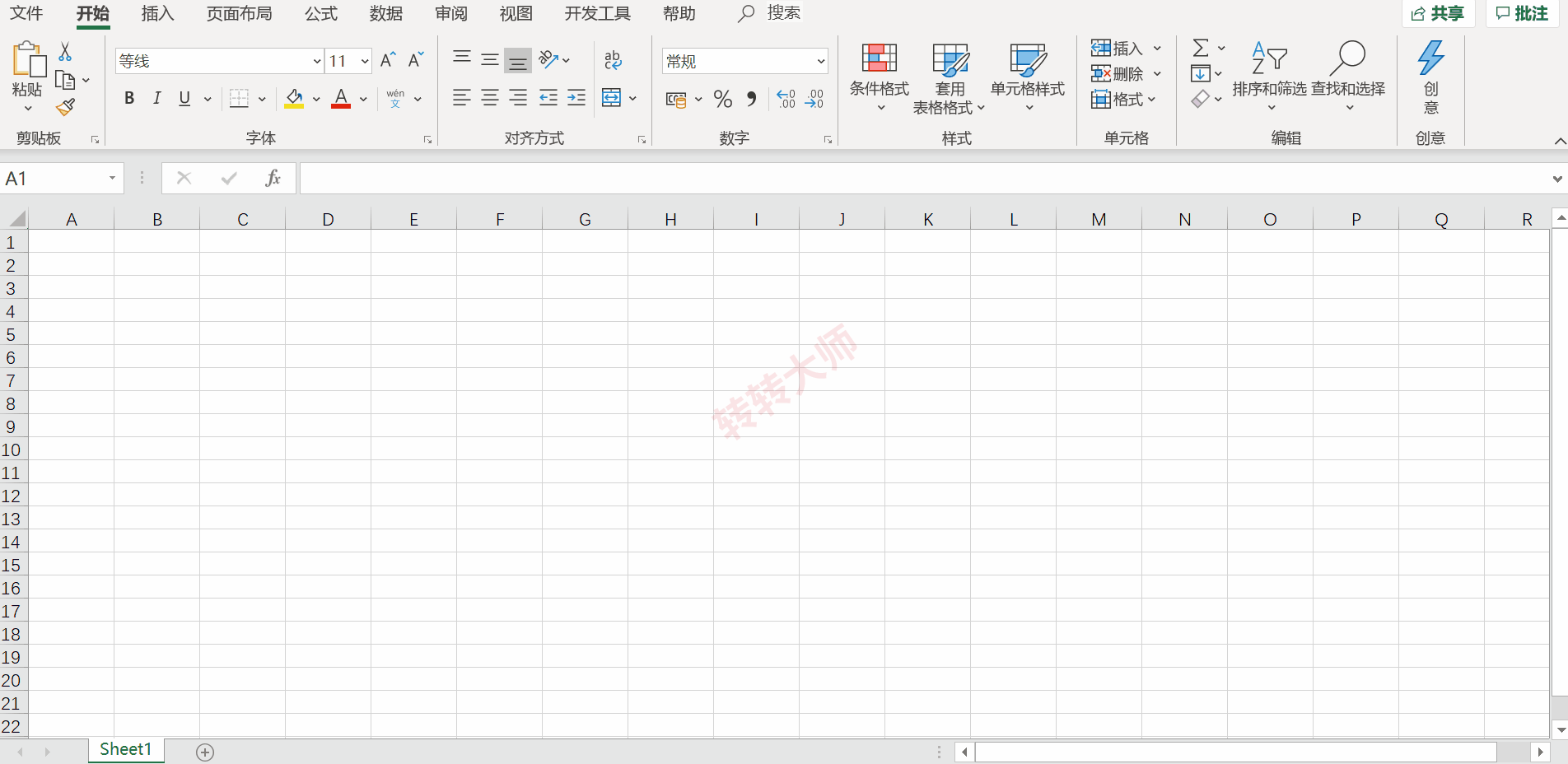Viewport: 1568px width, 764px height.
Task: Increase the indent level
Action: pos(576,98)
